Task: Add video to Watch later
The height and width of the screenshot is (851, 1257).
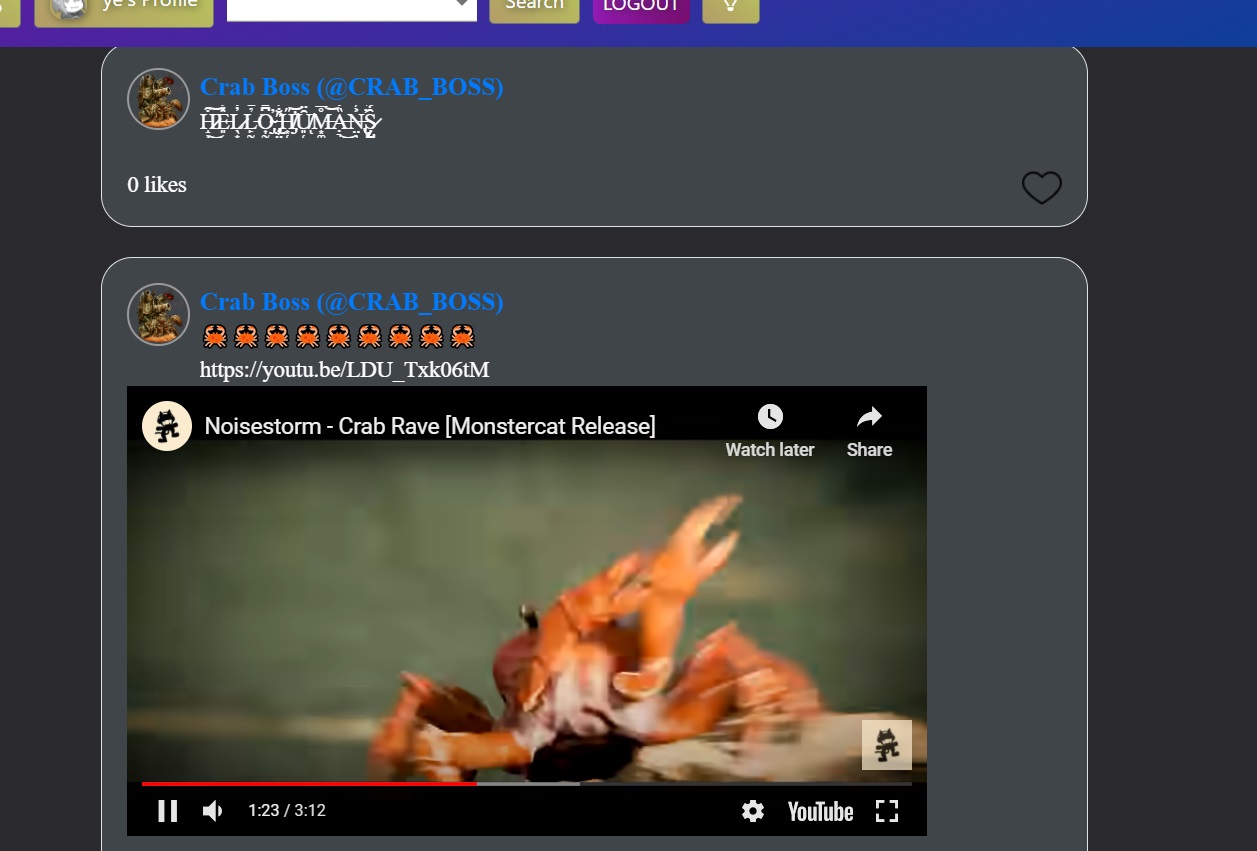Action: pyautogui.click(x=770, y=431)
